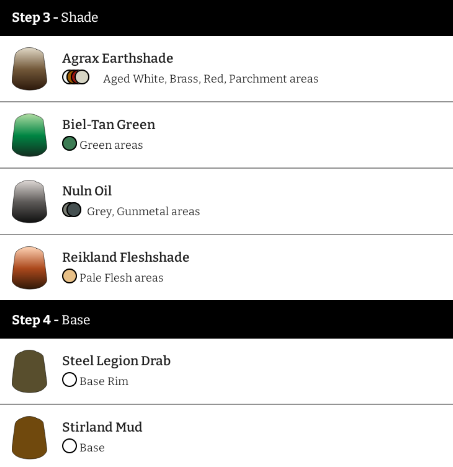
Task: Click the grey swatches beside Grey, Gunmetal areas
Action: 72,210
